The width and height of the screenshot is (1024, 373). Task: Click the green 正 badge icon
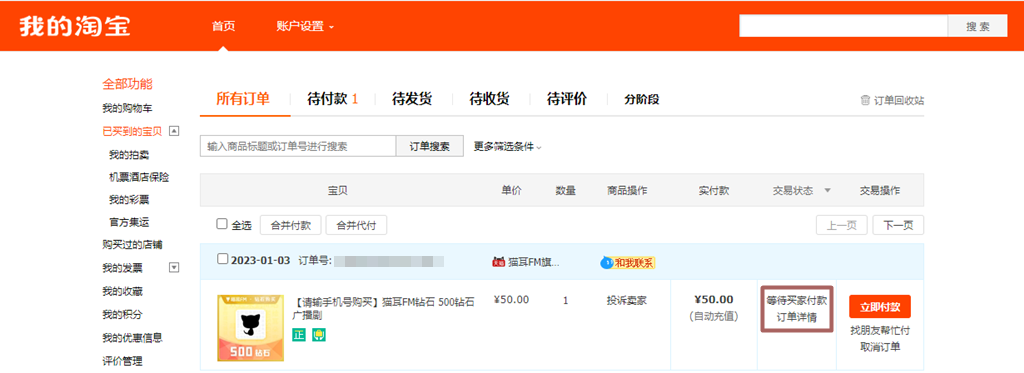[x=298, y=335]
